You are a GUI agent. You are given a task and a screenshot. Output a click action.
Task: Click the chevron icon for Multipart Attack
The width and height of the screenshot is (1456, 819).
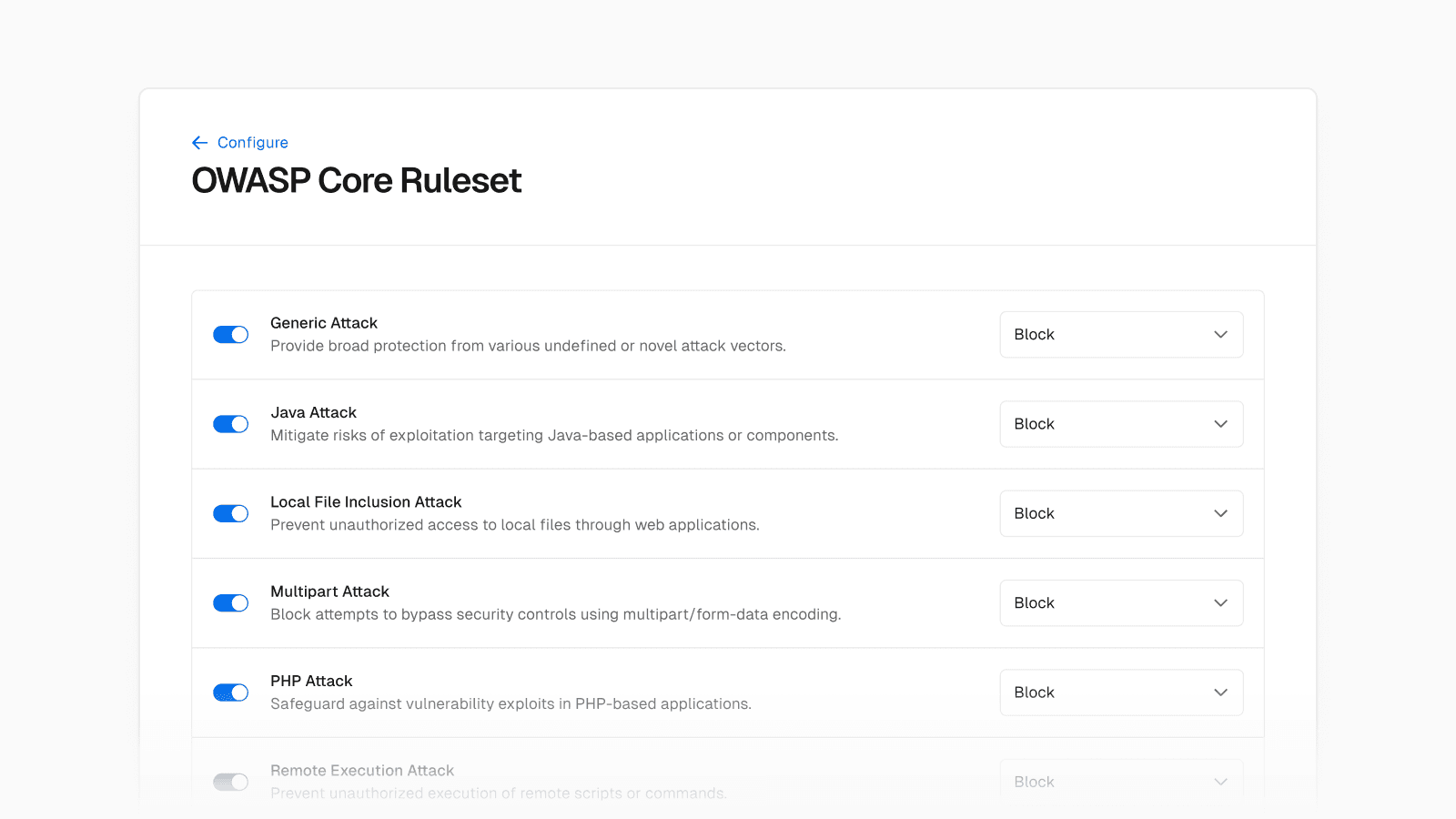coord(1220,603)
